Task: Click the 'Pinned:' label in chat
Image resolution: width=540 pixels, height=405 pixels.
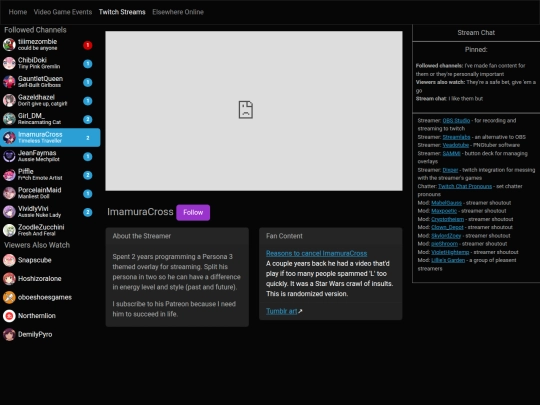Action: pos(476,50)
